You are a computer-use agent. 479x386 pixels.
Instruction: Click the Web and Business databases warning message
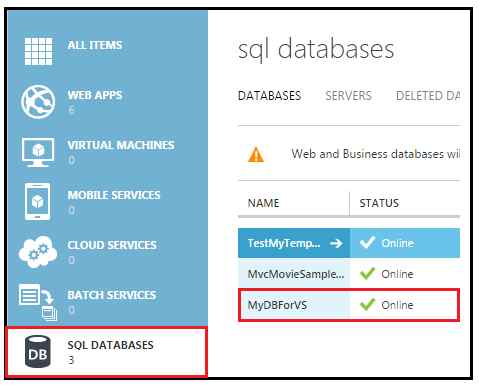click(x=376, y=154)
